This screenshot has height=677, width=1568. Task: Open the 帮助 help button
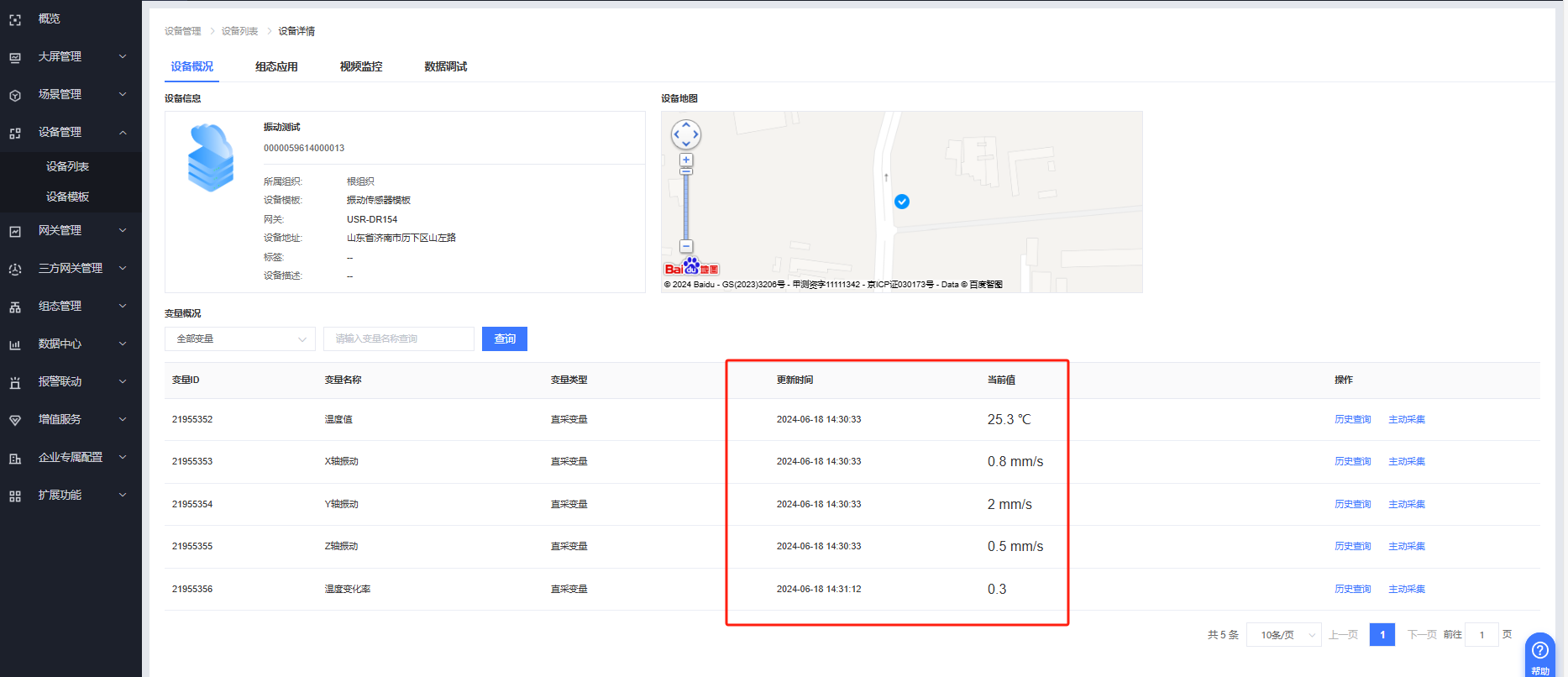1540,654
